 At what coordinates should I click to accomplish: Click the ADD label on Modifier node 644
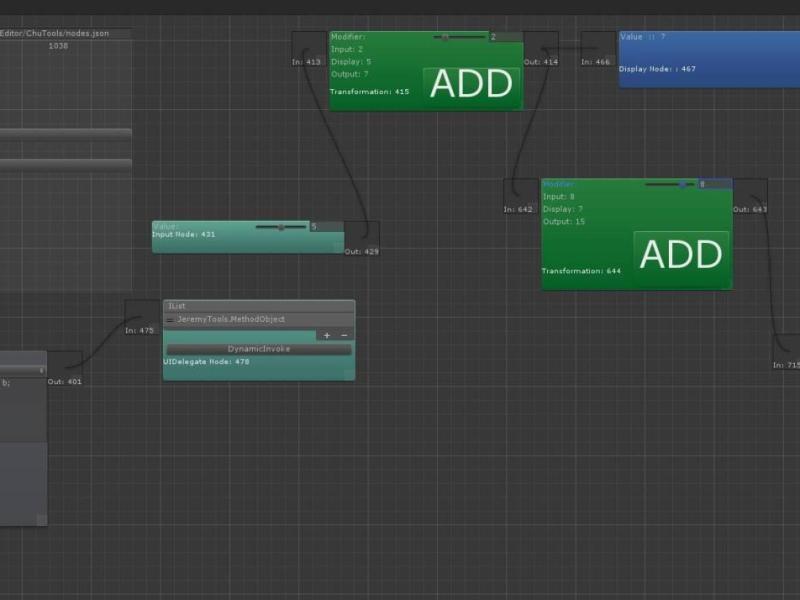click(681, 255)
